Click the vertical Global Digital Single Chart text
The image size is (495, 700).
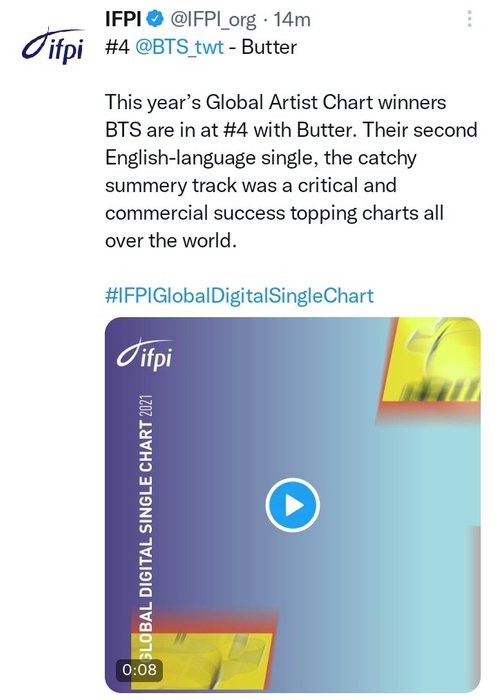tap(146, 528)
